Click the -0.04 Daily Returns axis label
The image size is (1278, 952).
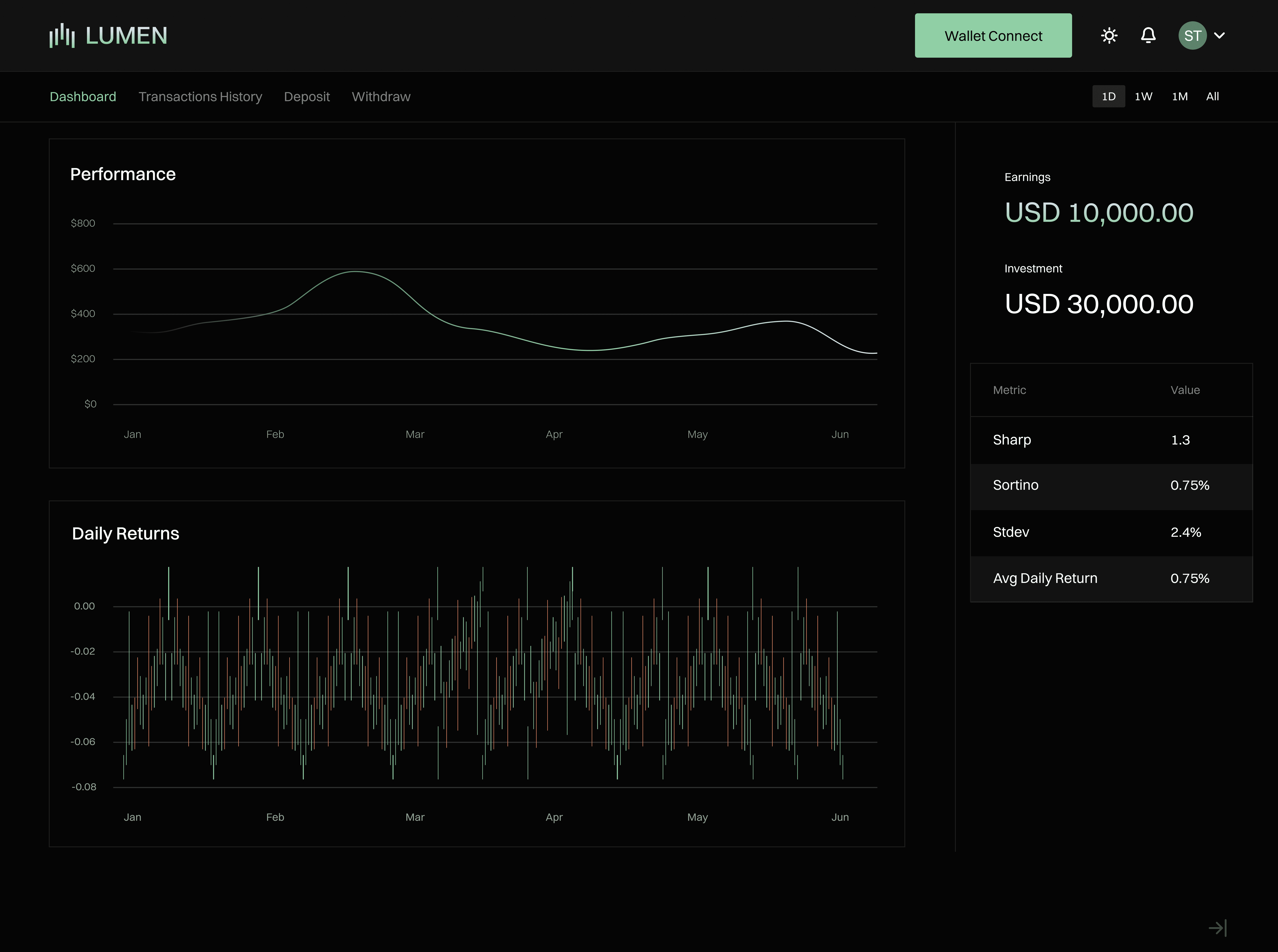83,697
